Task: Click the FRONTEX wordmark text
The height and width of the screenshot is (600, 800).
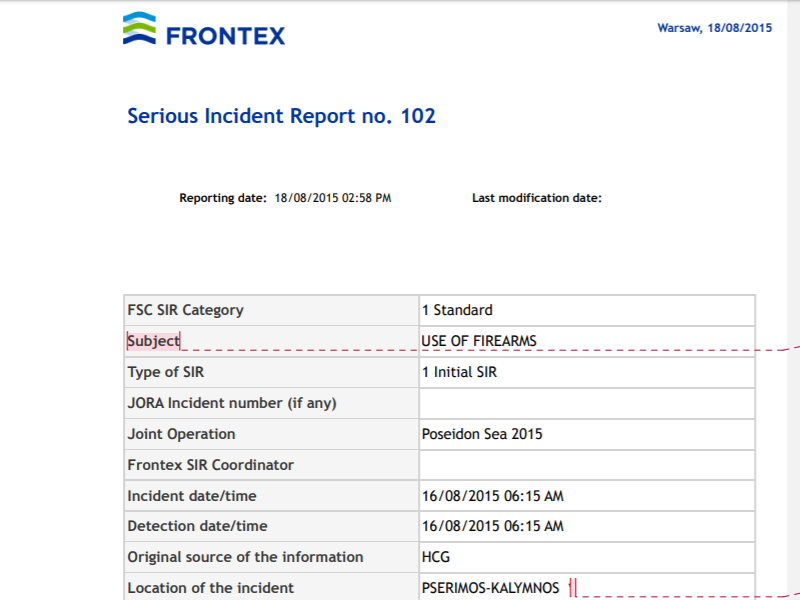Action: point(226,36)
